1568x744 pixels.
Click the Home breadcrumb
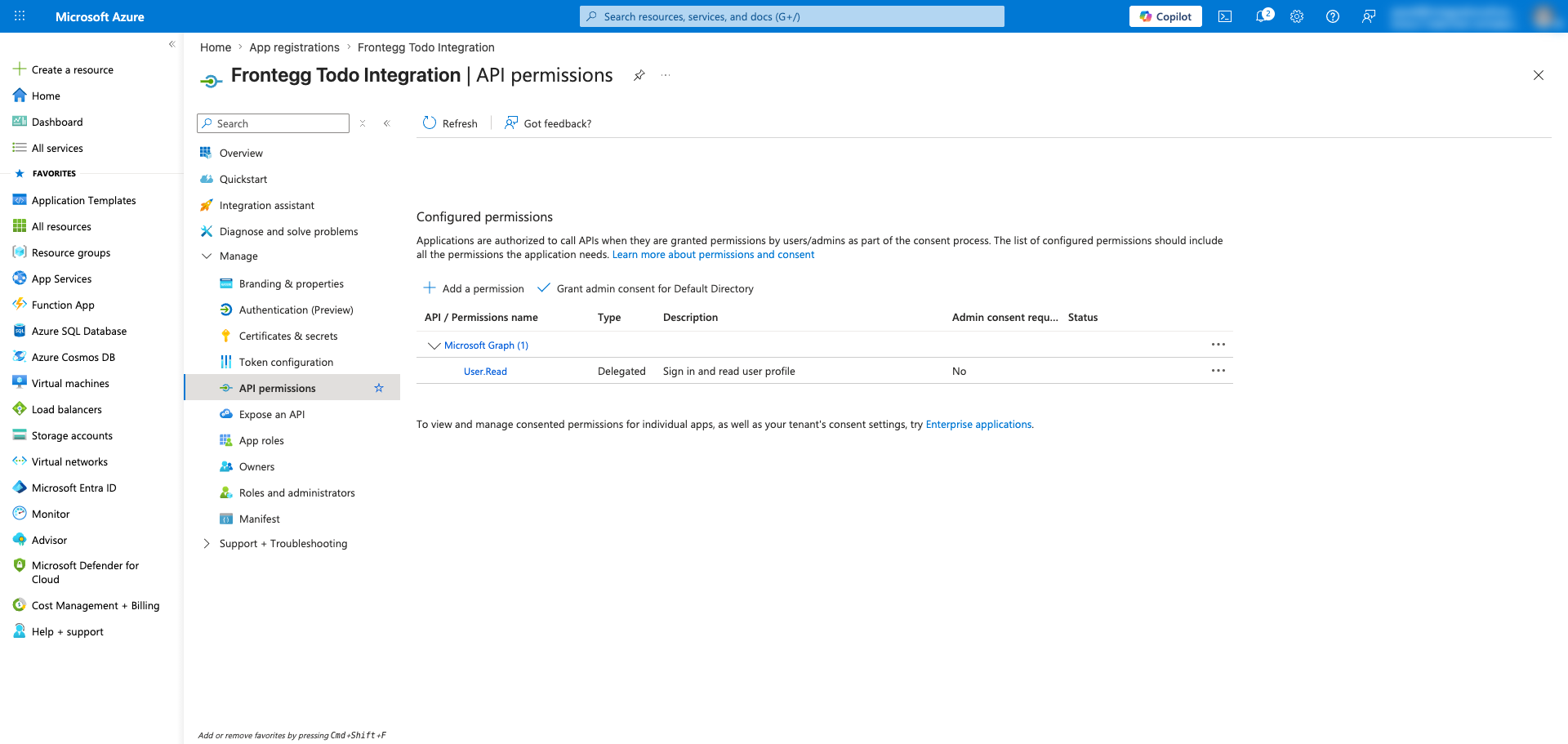coord(216,47)
